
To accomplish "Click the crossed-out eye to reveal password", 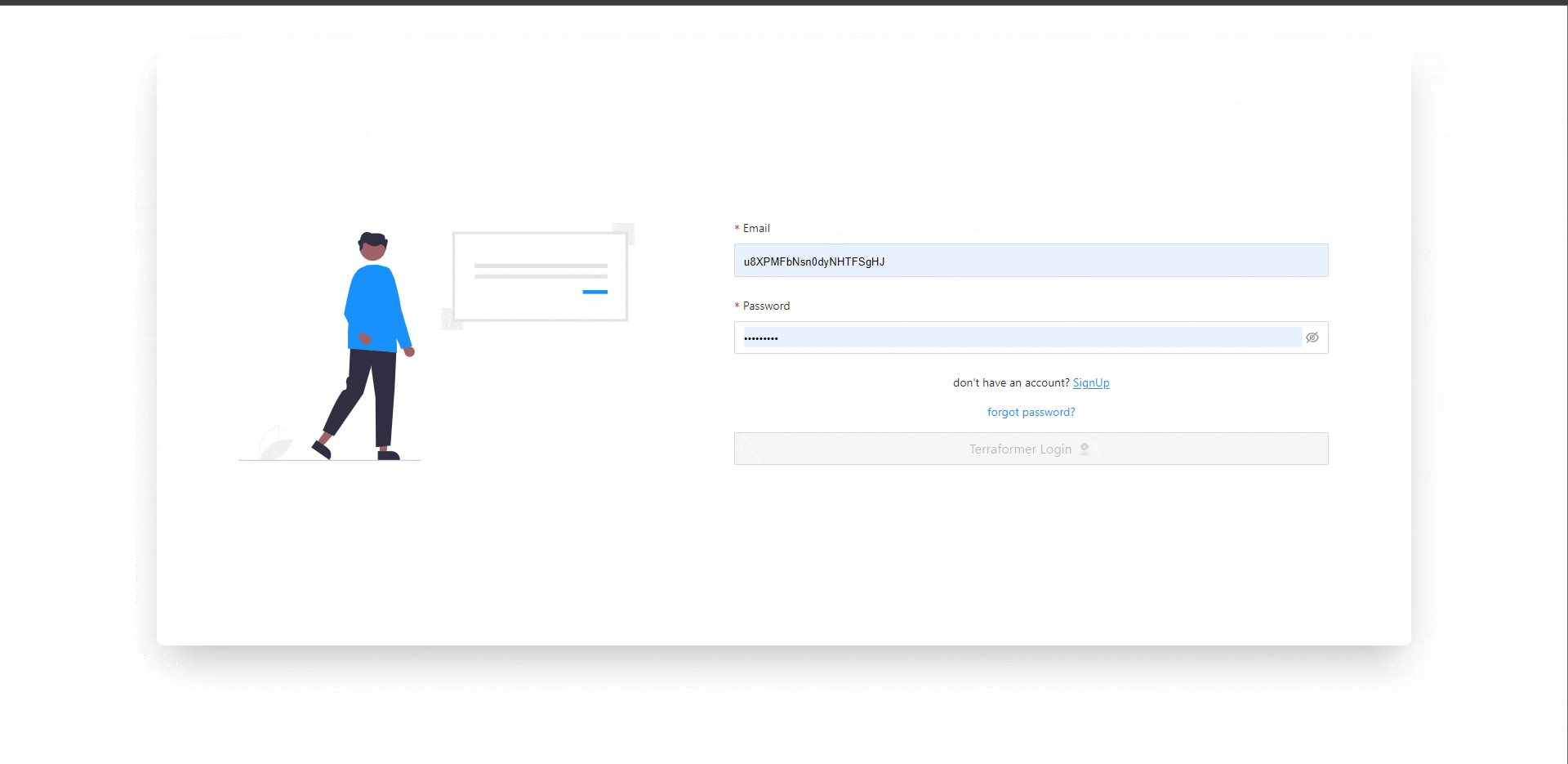I will coord(1313,337).
